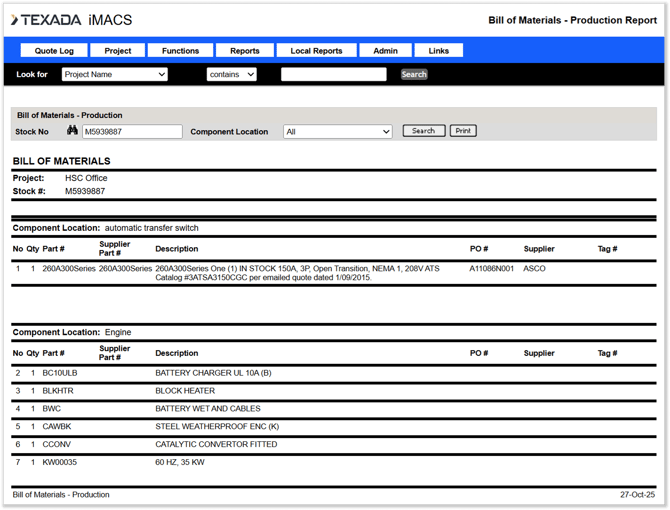Click the Look for search text field
Screen dimensions: 670x510
(x=333, y=74)
